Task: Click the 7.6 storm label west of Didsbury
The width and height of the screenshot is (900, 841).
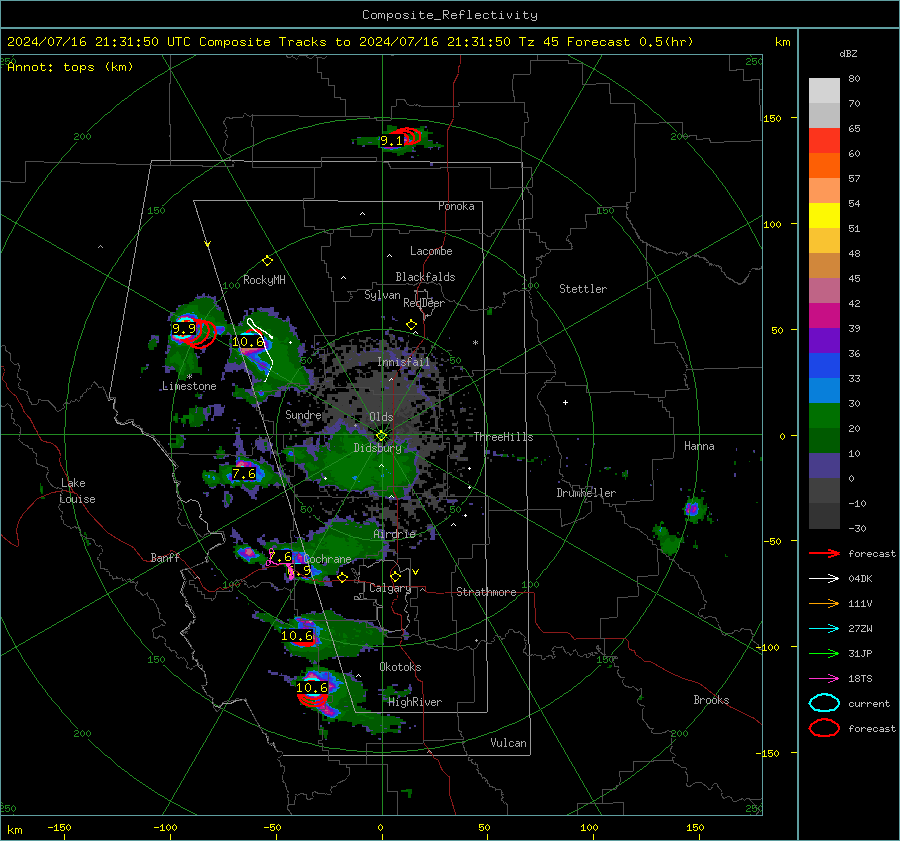Action: 244,474
